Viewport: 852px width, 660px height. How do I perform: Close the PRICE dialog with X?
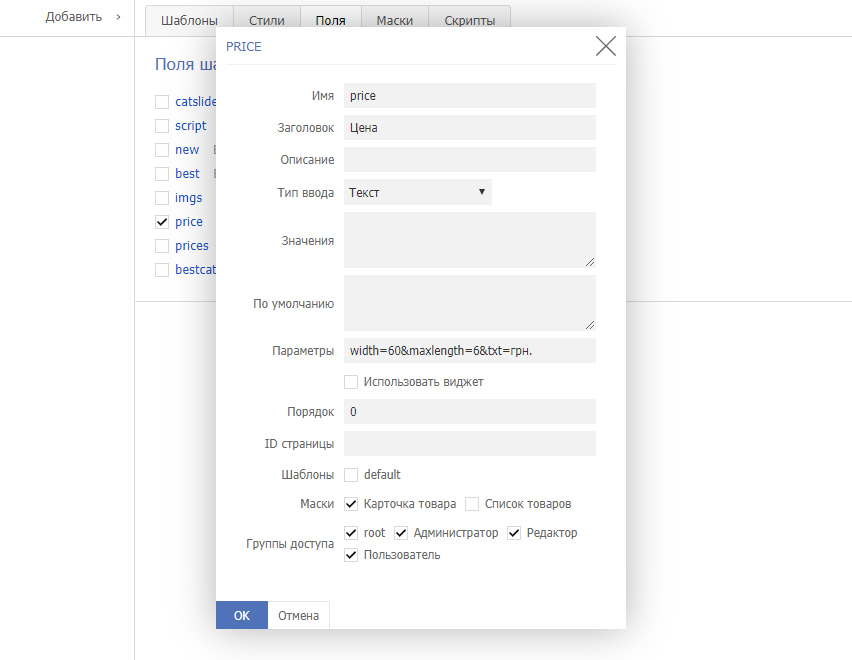click(x=605, y=46)
